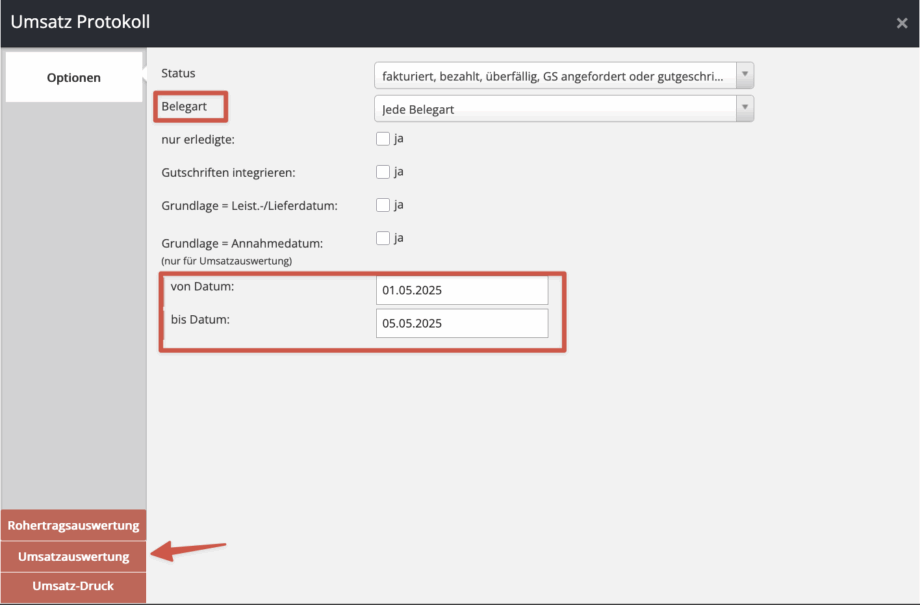
Task: Enable the 'nur erledigte' checkbox
Action: click(x=383, y=139)
